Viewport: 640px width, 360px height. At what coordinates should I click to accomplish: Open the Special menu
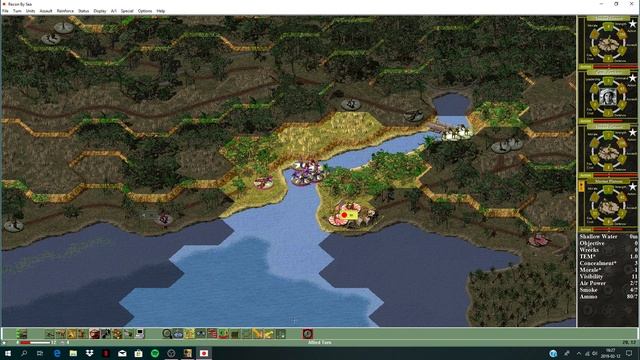coord(127,11)
